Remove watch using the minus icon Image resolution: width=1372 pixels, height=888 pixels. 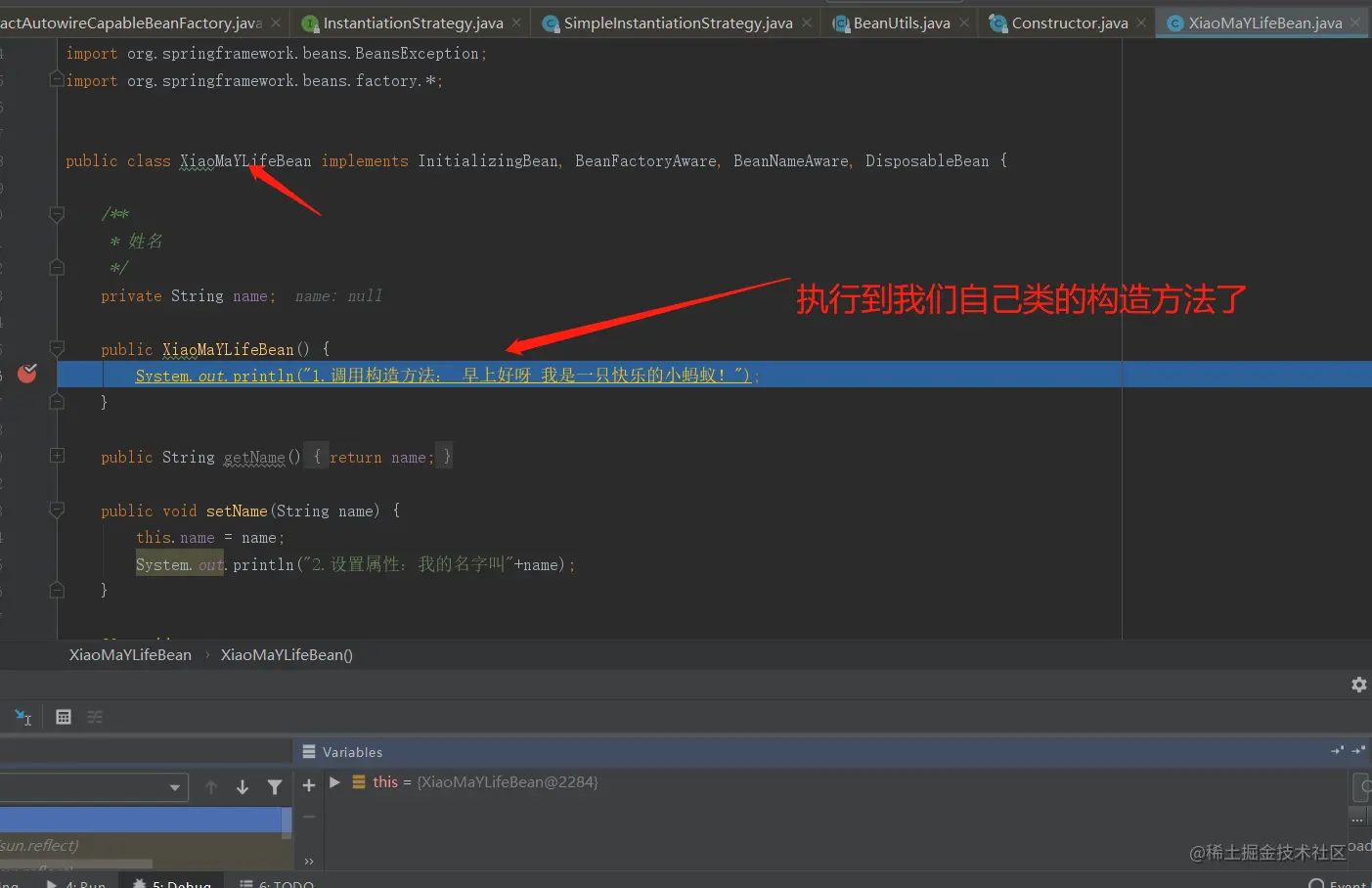point(309,817)
